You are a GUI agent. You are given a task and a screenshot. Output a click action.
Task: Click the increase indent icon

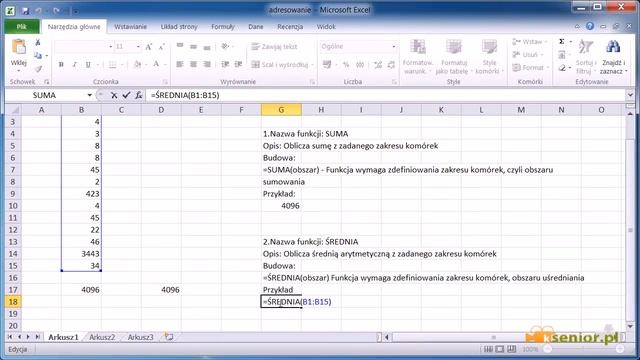[238, 64]
